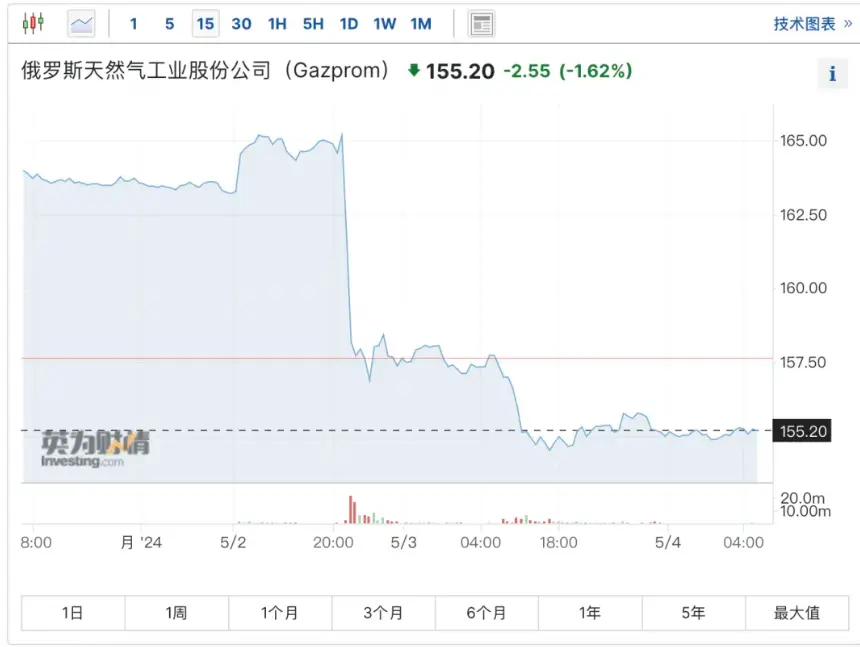Screen dimensions: 860x647
Task: Choose the 30 minute interval
Action: [241, 23]
